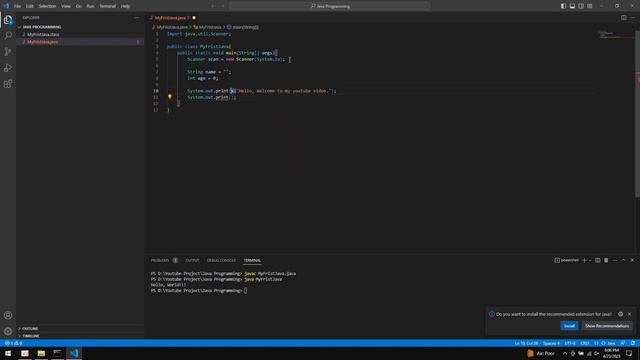Open File Explorer from the taskbar

coord(41,353)
